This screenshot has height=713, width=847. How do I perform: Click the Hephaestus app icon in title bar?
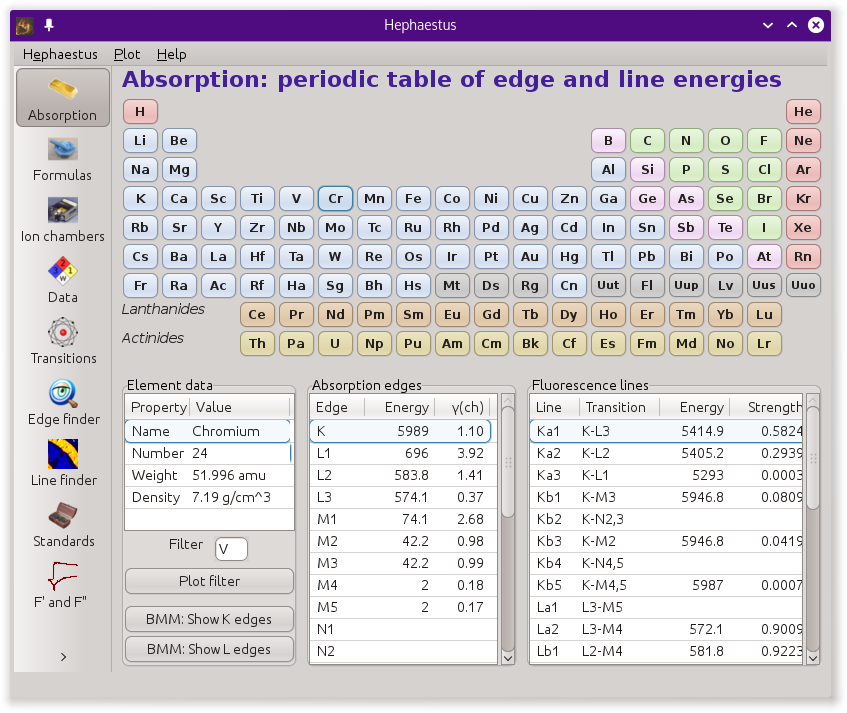click(x=24, y=25)
